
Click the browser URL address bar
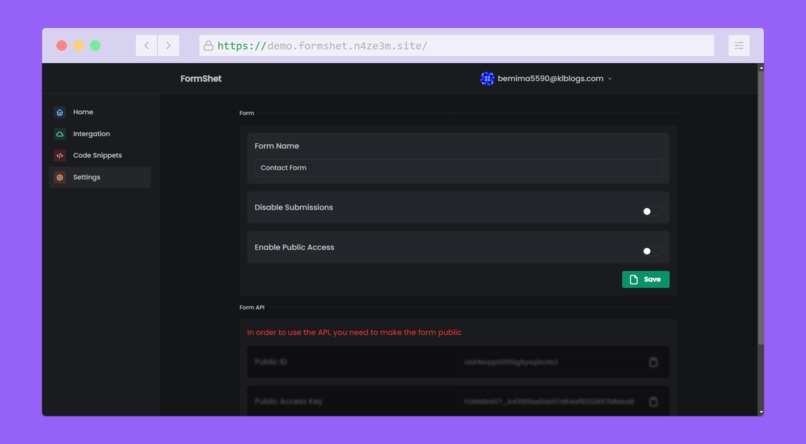pyautogui.click(x=456, y=46)
